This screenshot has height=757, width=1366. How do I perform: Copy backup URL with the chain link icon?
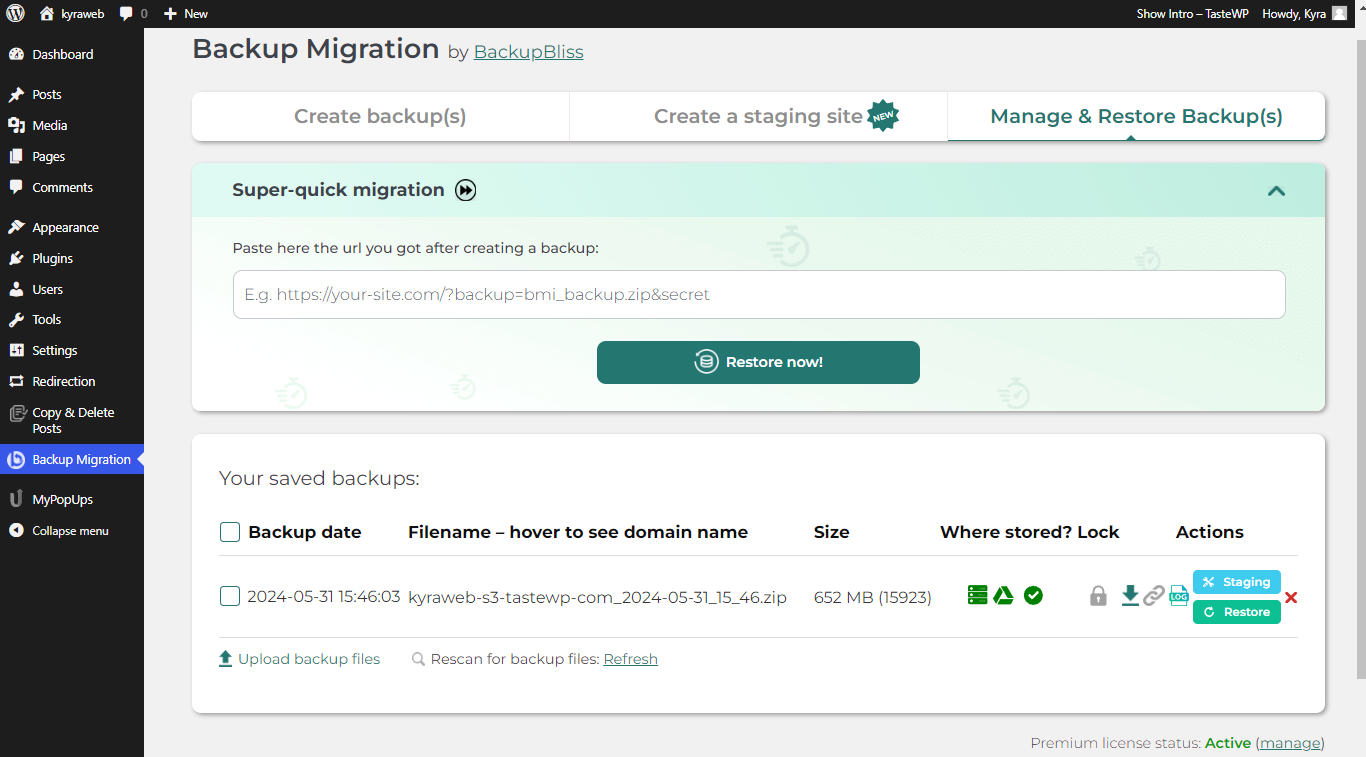click(1154, 596)
